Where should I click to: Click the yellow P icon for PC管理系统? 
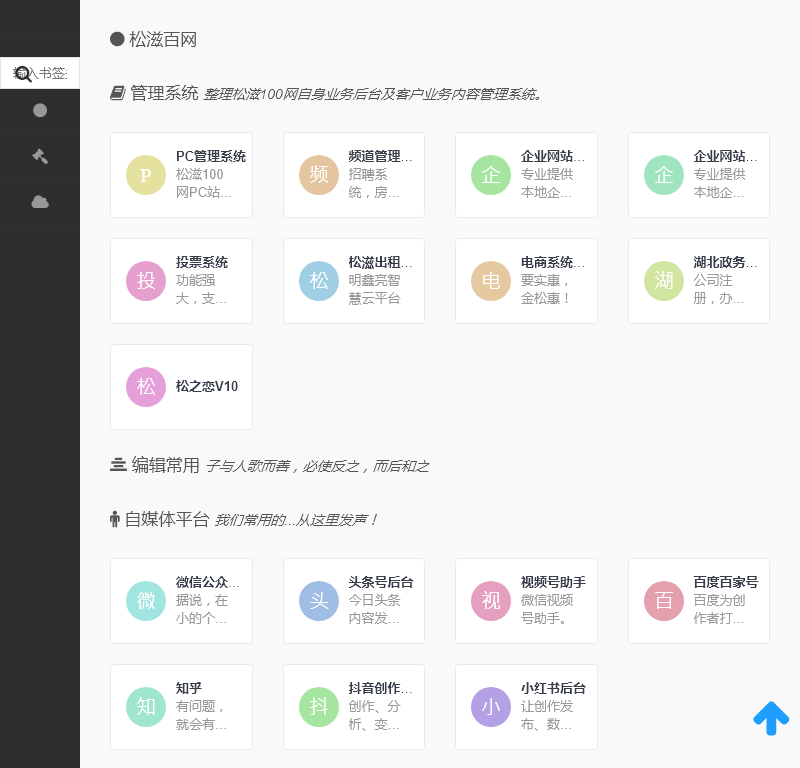point(146,175)
